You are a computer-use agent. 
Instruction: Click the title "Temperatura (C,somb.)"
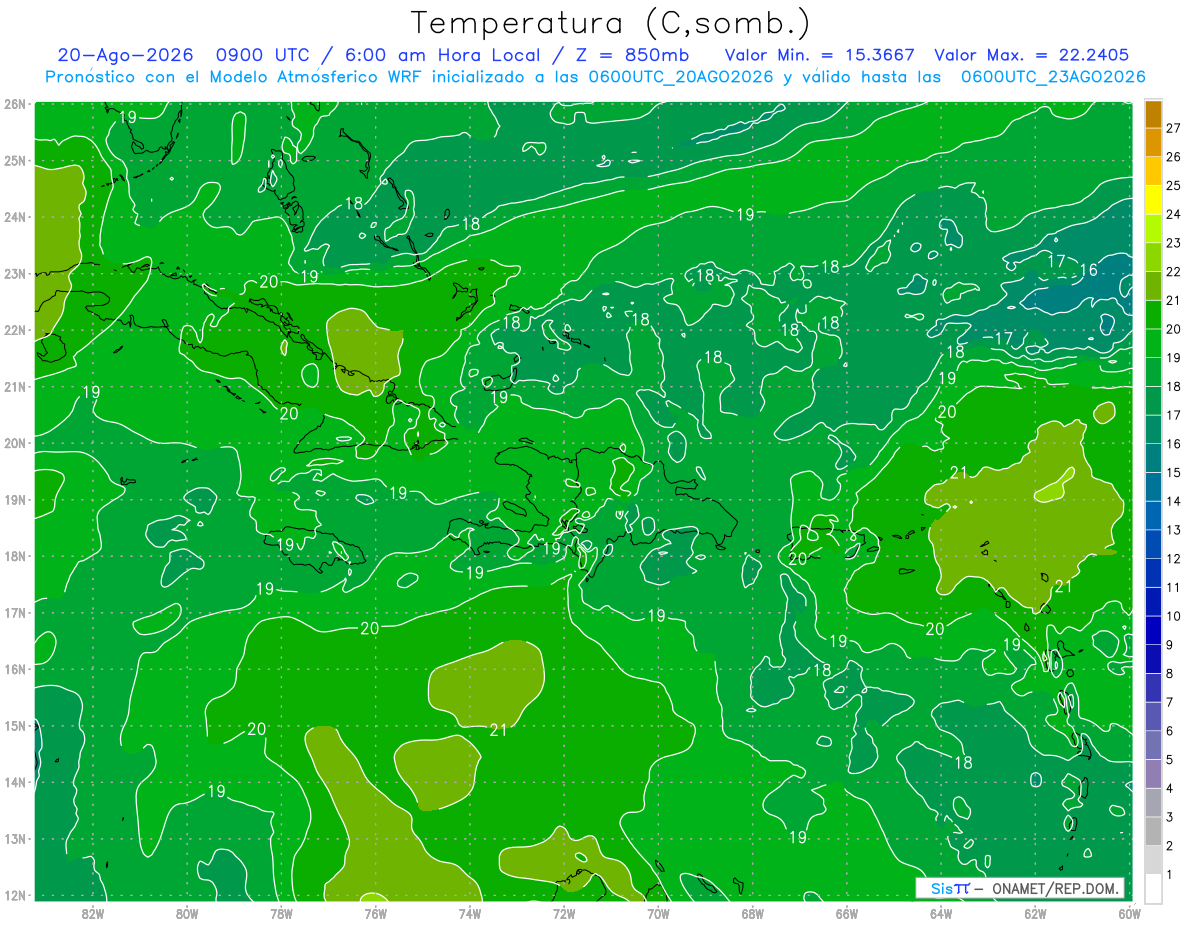610,23
